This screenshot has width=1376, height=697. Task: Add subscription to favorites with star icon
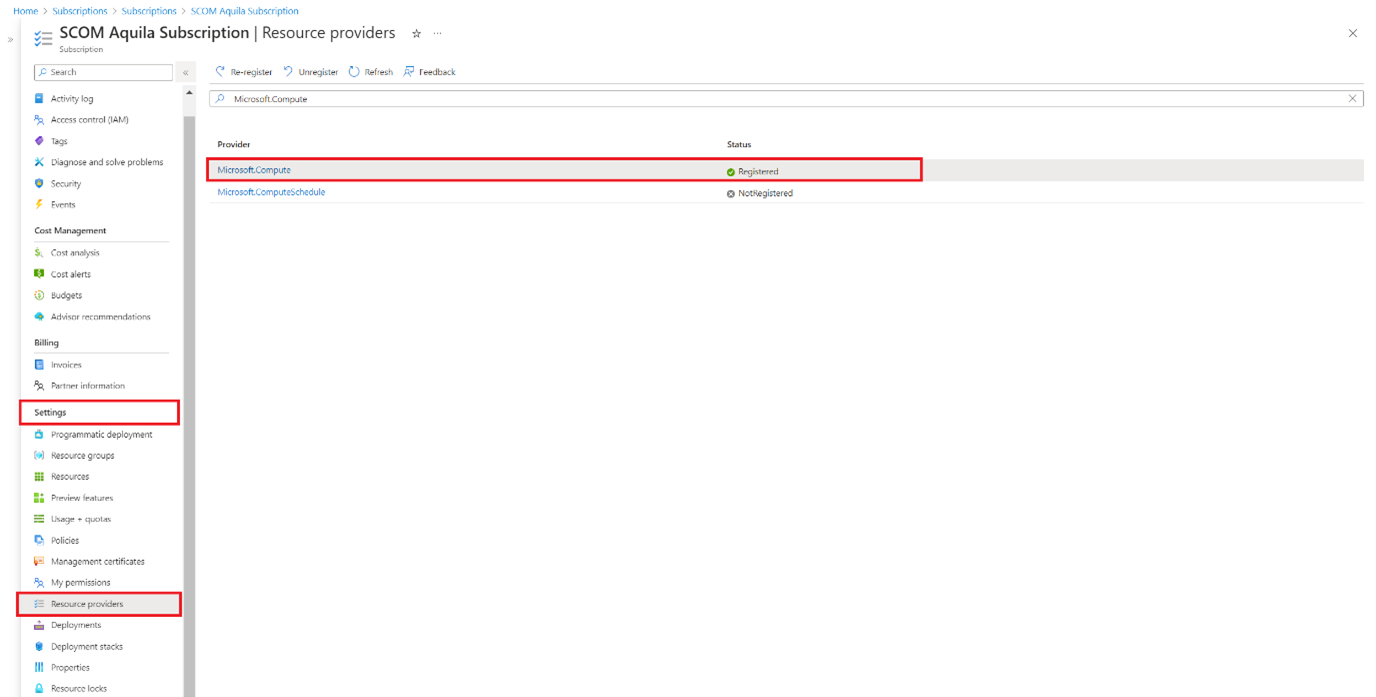pyautogui.click(x=416, y=33)
